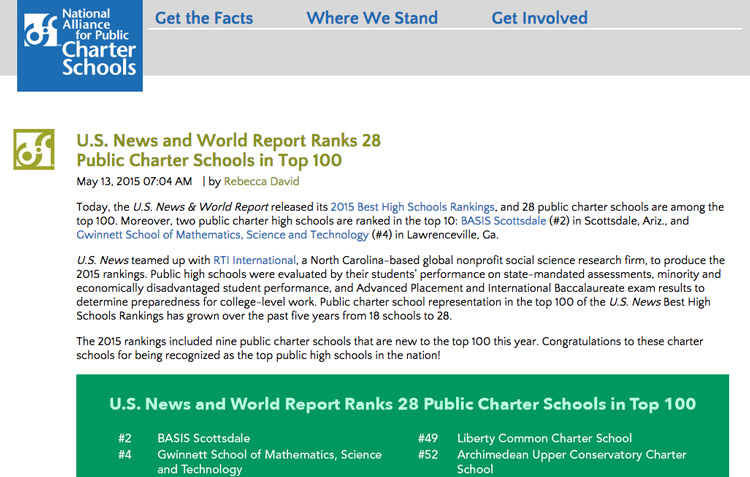750x477 pixels.
Task: Select #2 BASIS Scottsdale in green list
Action: coord(184,438)
